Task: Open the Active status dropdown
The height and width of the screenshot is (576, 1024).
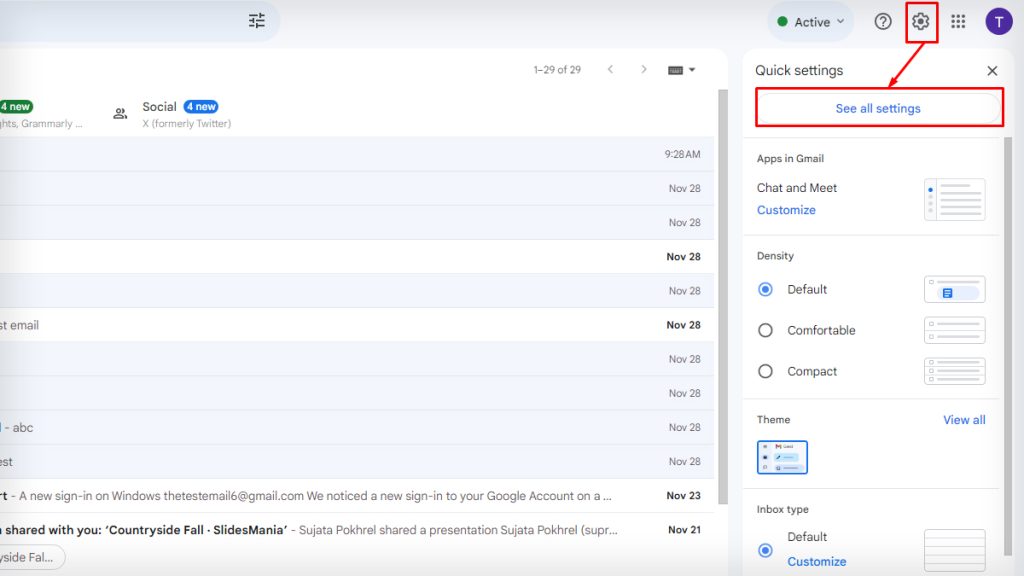Action: click(810, 21)
